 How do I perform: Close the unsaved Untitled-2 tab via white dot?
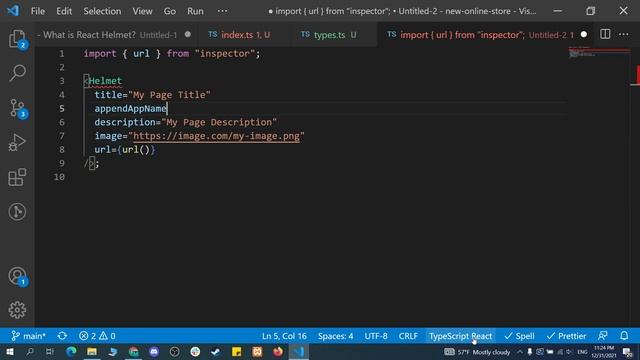click(584, 35)
